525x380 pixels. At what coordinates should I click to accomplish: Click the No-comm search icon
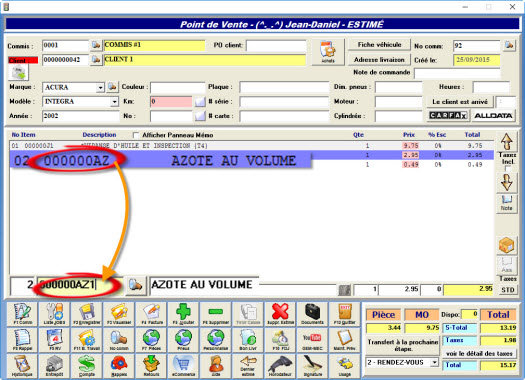point(119,339)
